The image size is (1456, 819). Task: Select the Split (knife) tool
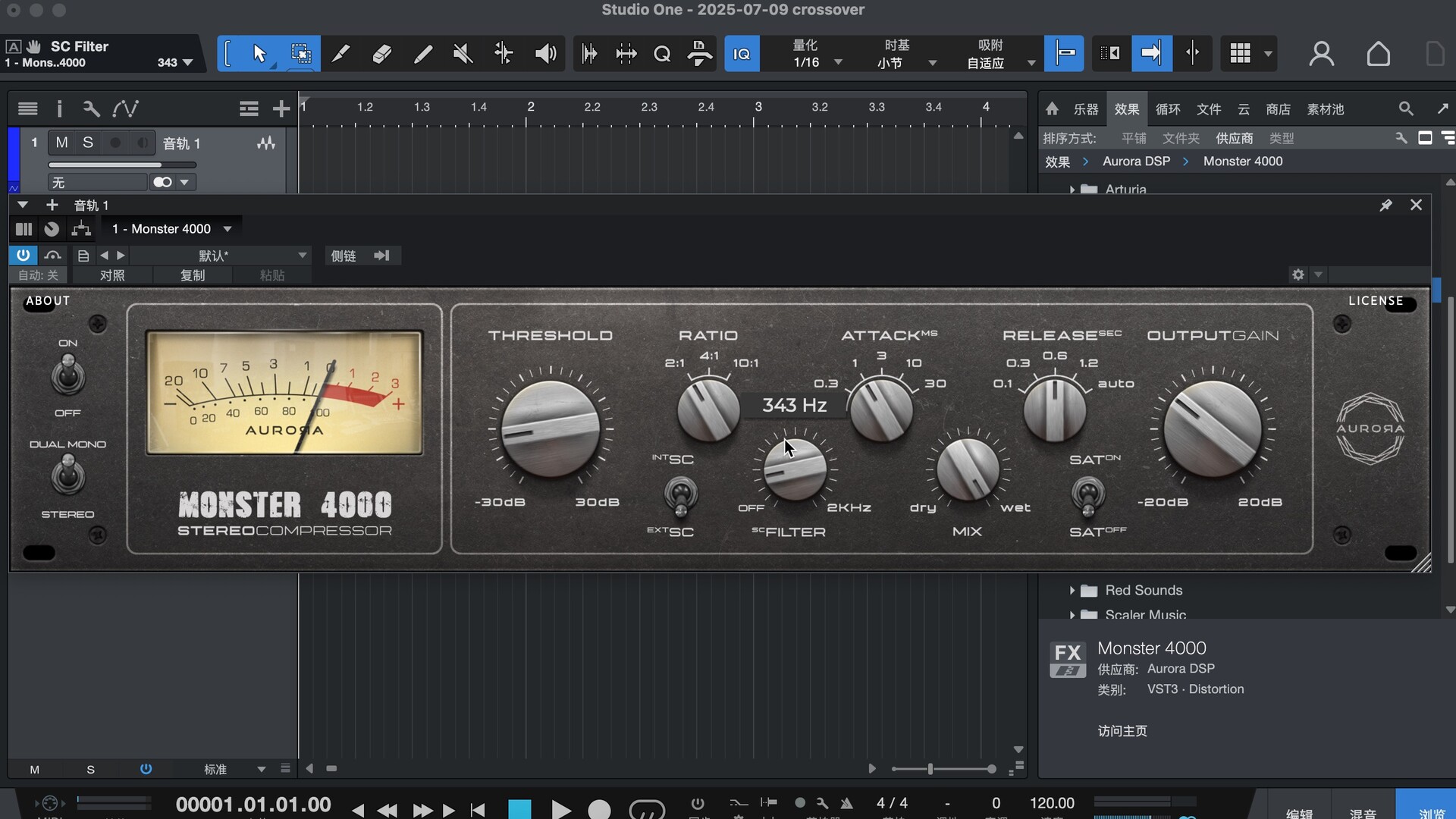click(x=341, y=54)
